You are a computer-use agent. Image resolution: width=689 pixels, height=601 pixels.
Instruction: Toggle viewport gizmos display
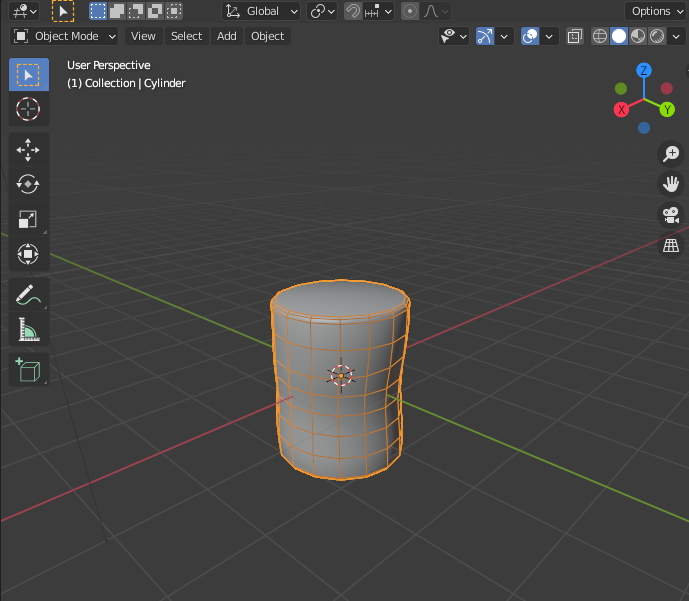click(485, 36)
